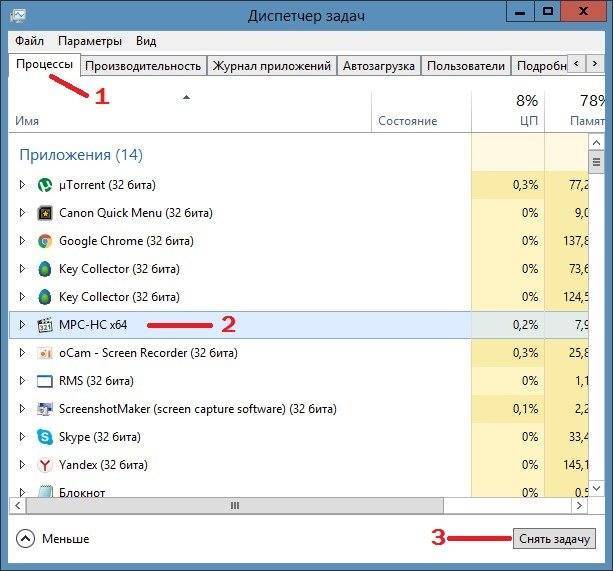Switch to the Автозагрузка tab

379,66
